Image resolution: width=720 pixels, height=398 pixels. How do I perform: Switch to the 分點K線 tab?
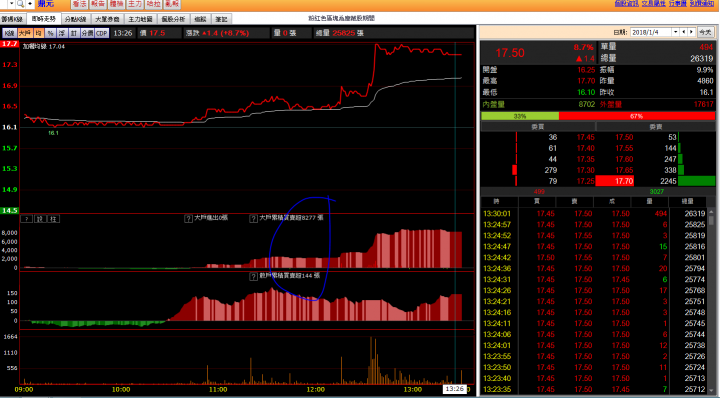(75, 19)
